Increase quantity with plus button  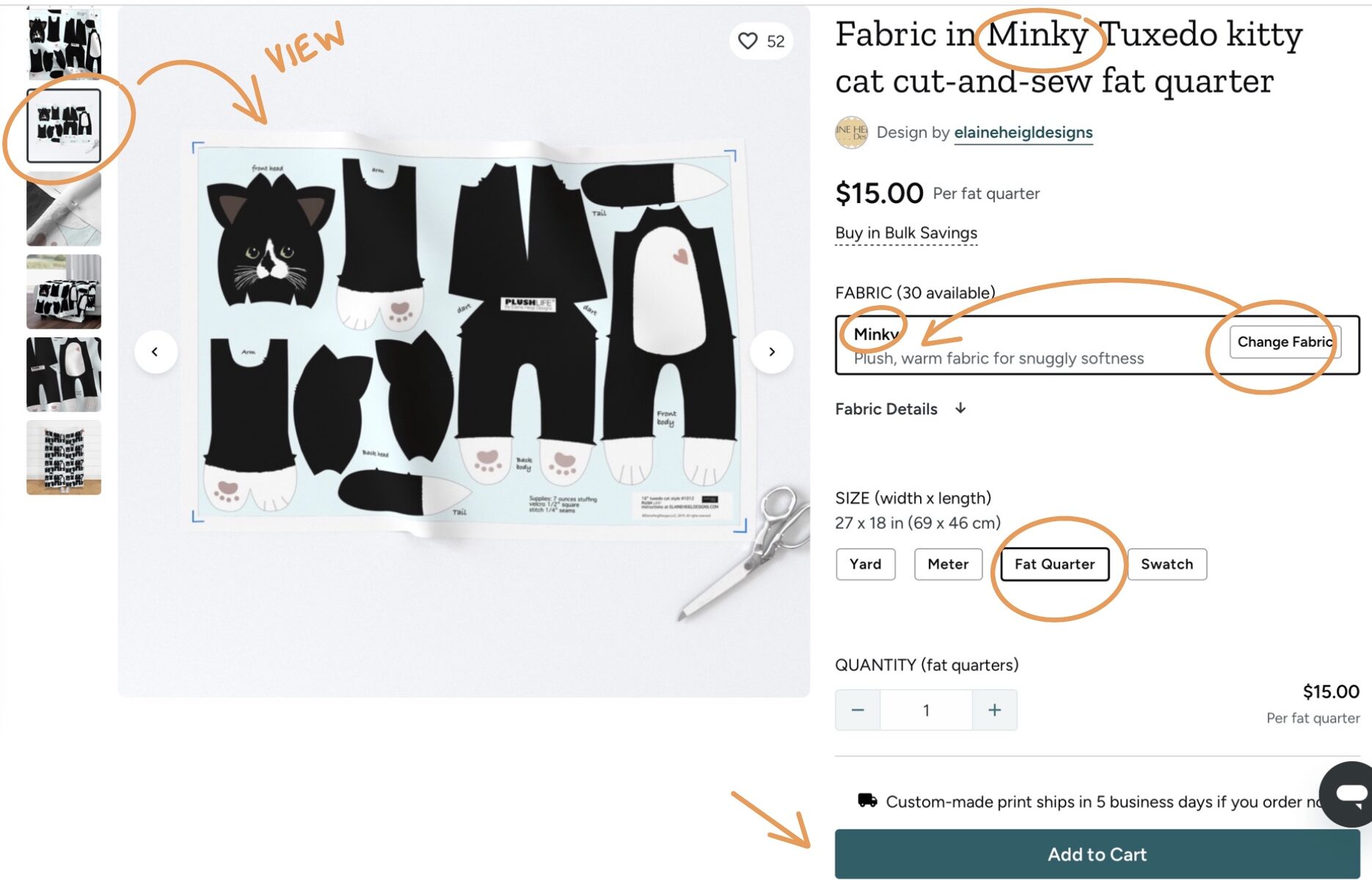click(x=994, y=710)
